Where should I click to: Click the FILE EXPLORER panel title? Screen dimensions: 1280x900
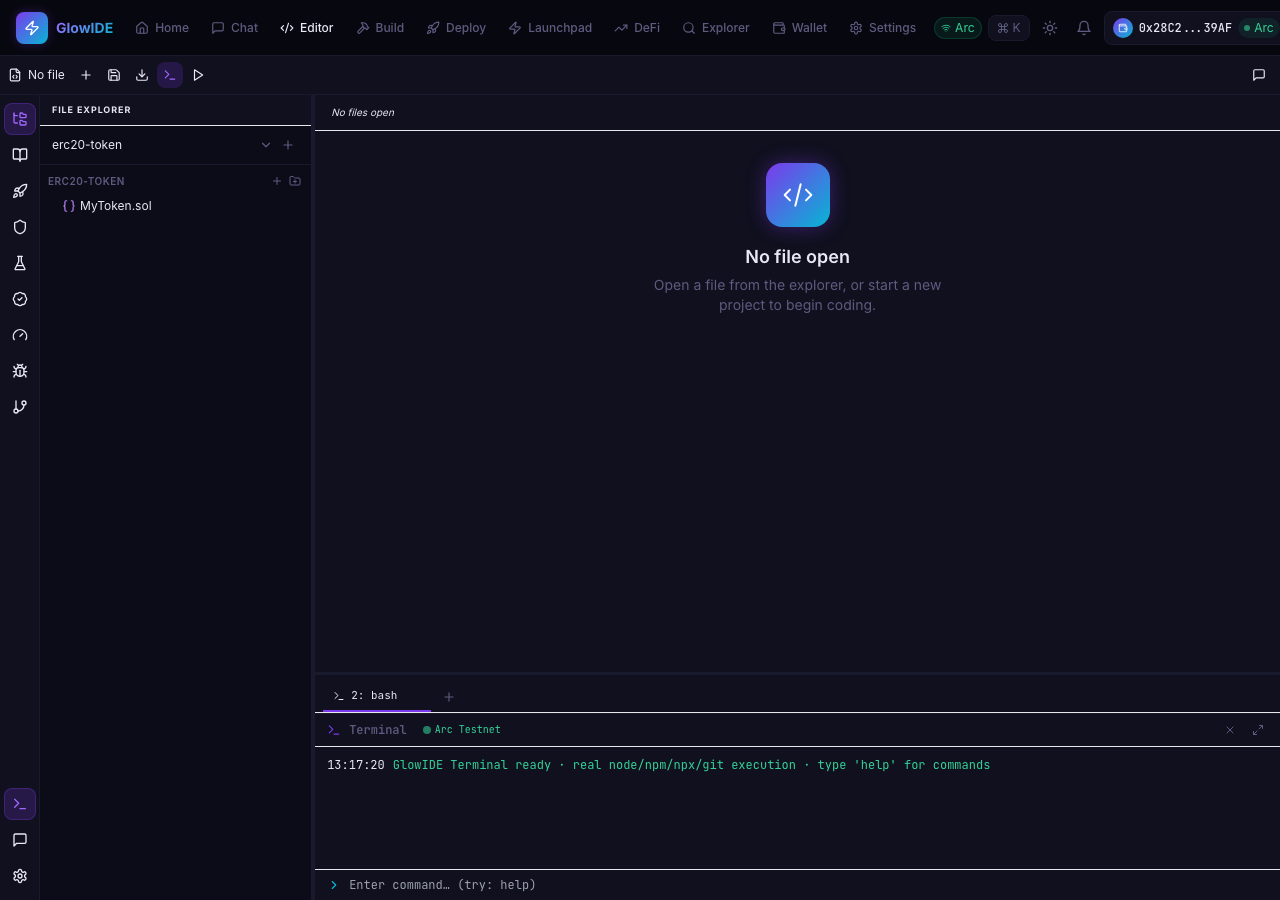pos(91,110)
